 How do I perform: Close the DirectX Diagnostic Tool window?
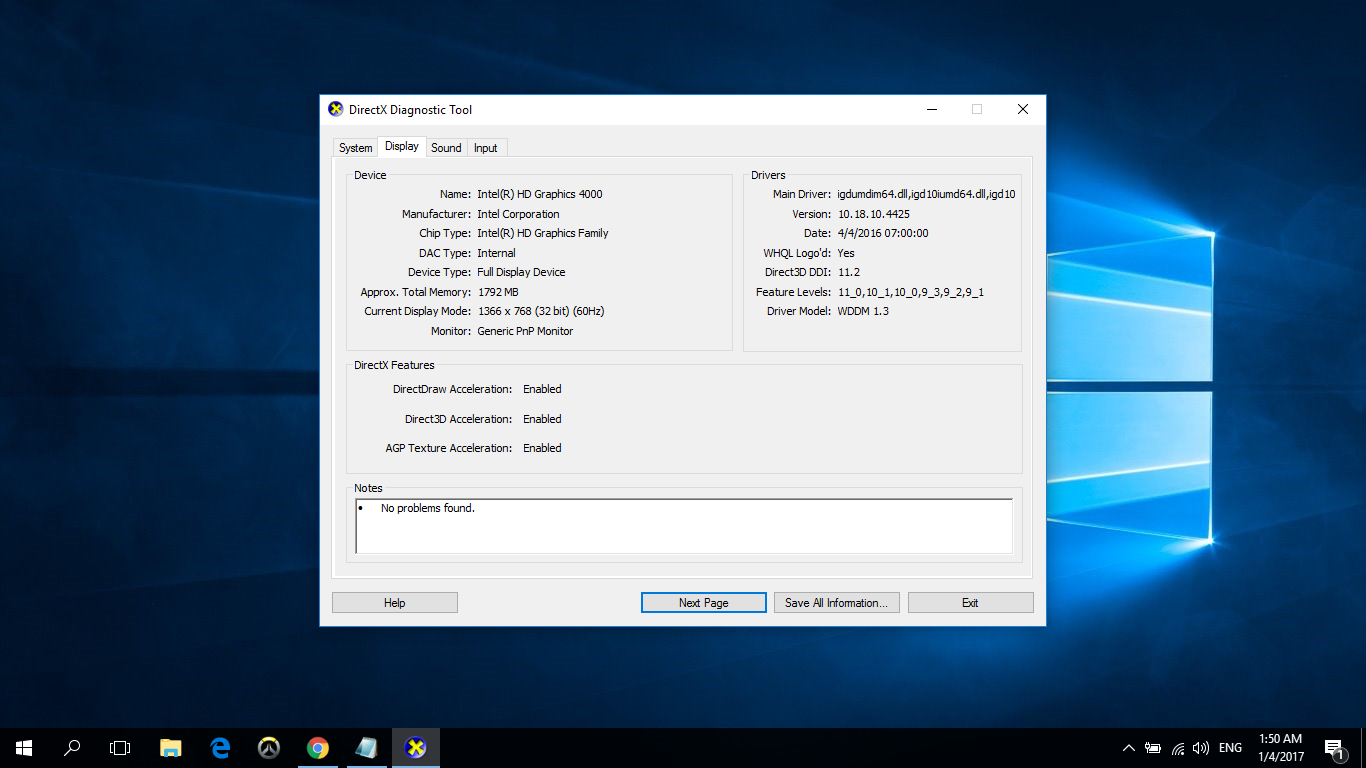(x=1023, y=109)
